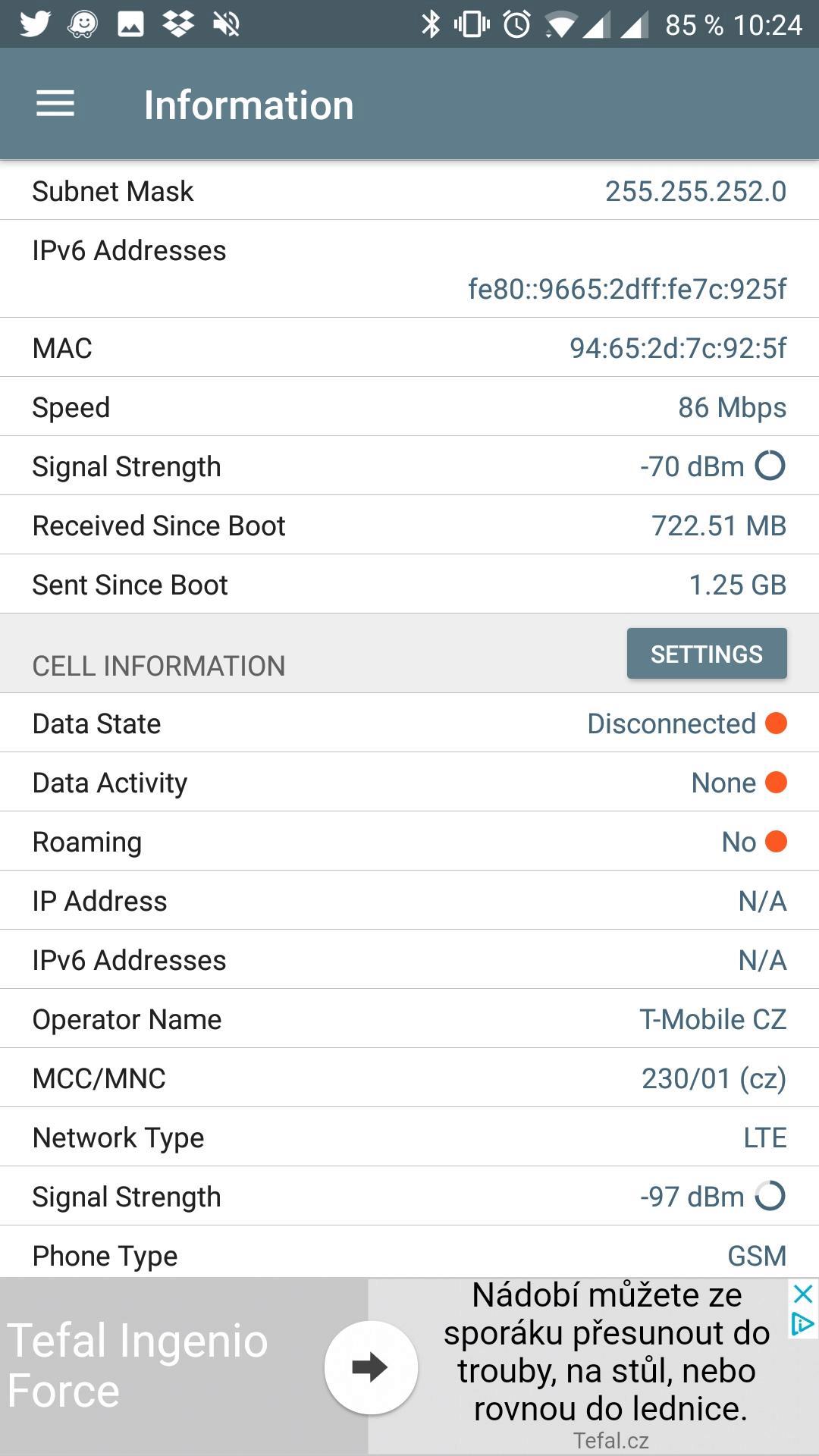
Task: Tap the Operator Name T-Mobile CZ row
Action: pyautogui.click(x=409, y=1018)
